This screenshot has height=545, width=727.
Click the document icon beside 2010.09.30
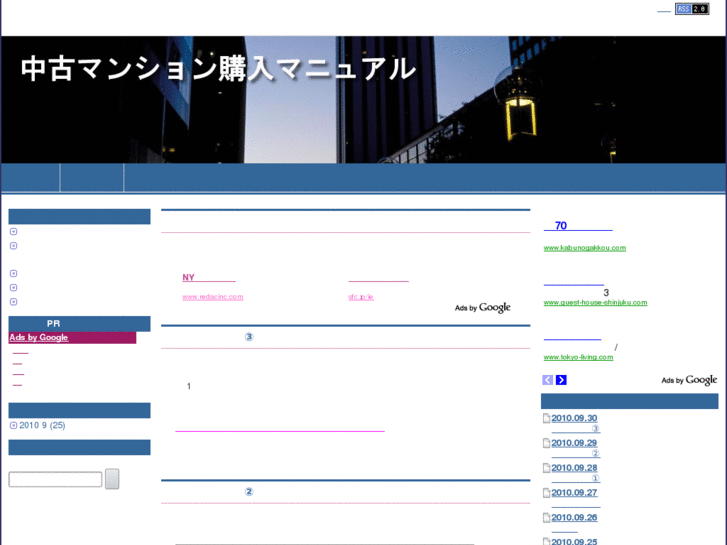pos(546,418)
